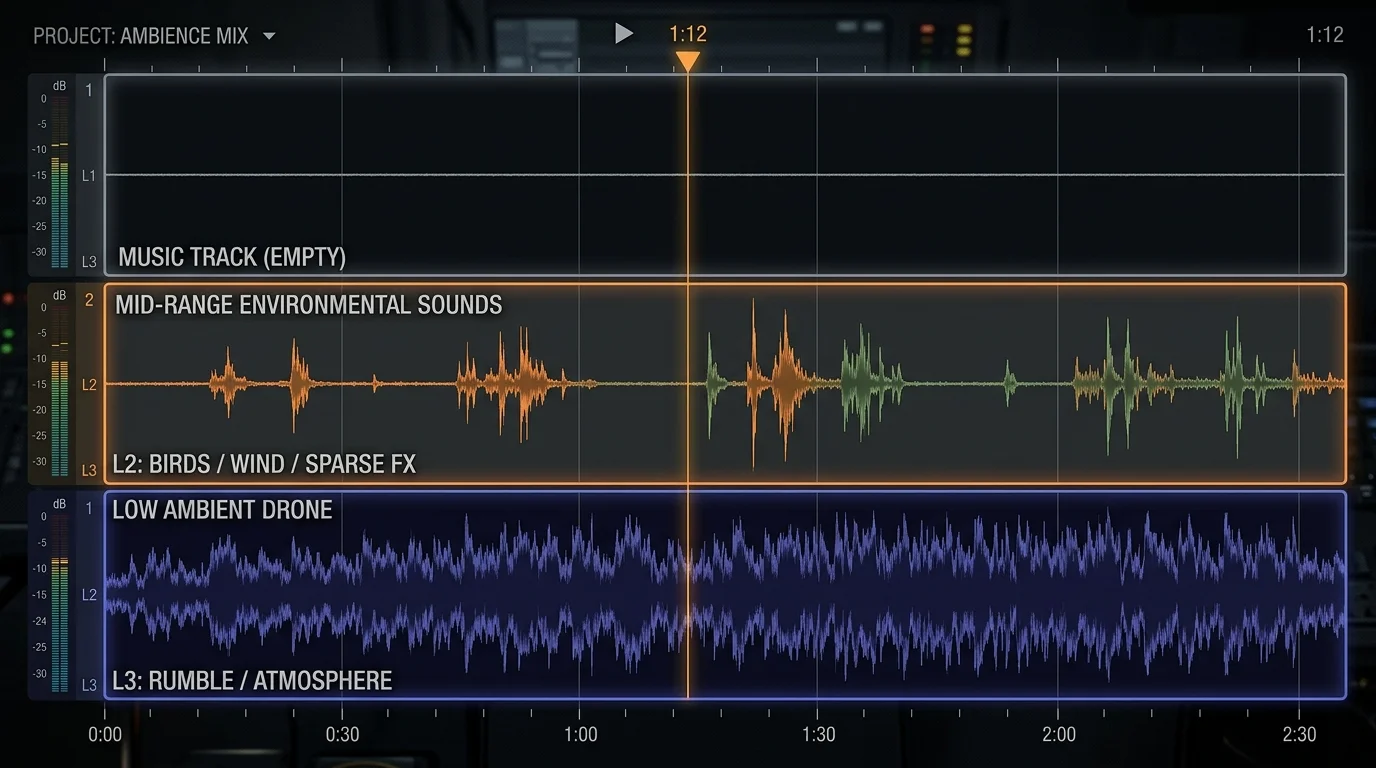The width and height of the screenshot is (1376, 768).
Task: Select the green waveform cluster near 2:07
Action: tap(1120, 383)
